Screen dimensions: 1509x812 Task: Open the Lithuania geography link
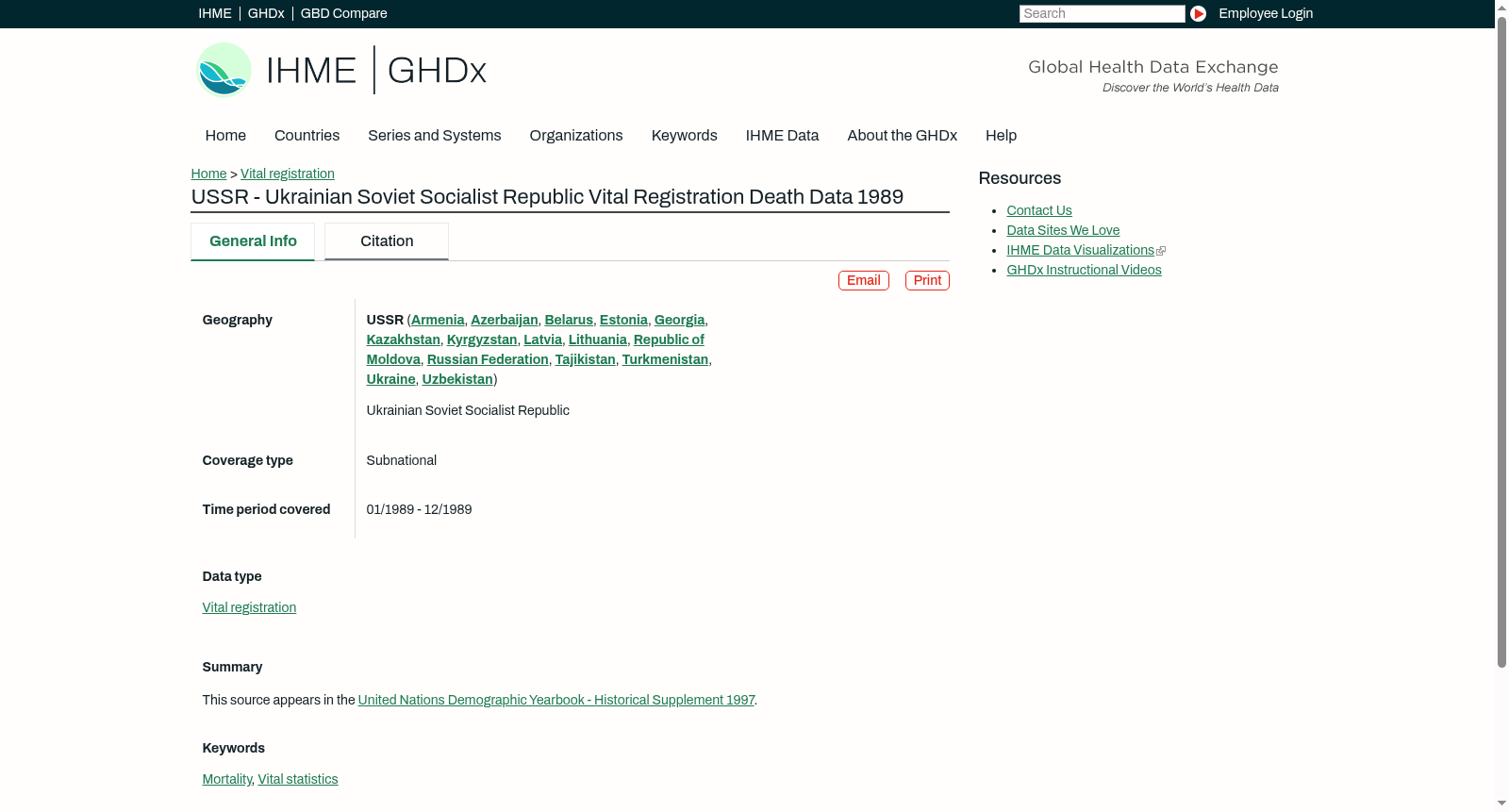598,340
